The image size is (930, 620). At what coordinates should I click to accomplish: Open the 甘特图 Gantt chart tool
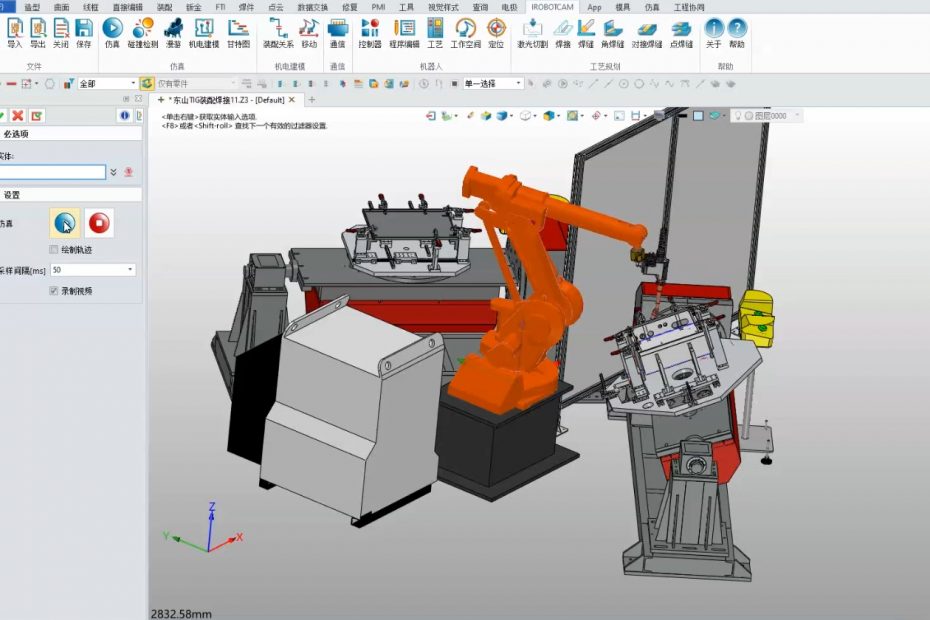(x=238, y=33)
